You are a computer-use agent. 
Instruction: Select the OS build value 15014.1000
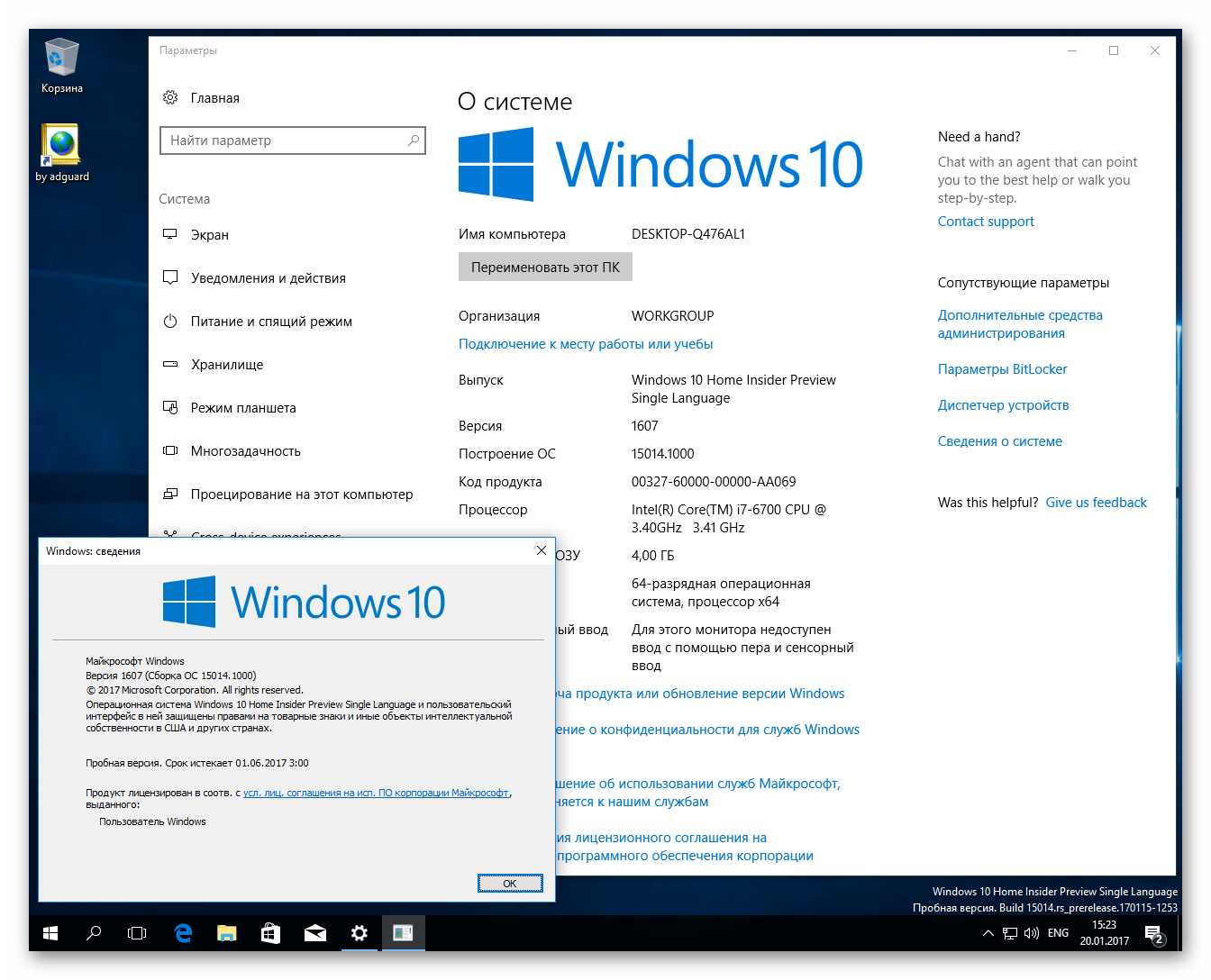pyautogui.click(x=663, y=454)
